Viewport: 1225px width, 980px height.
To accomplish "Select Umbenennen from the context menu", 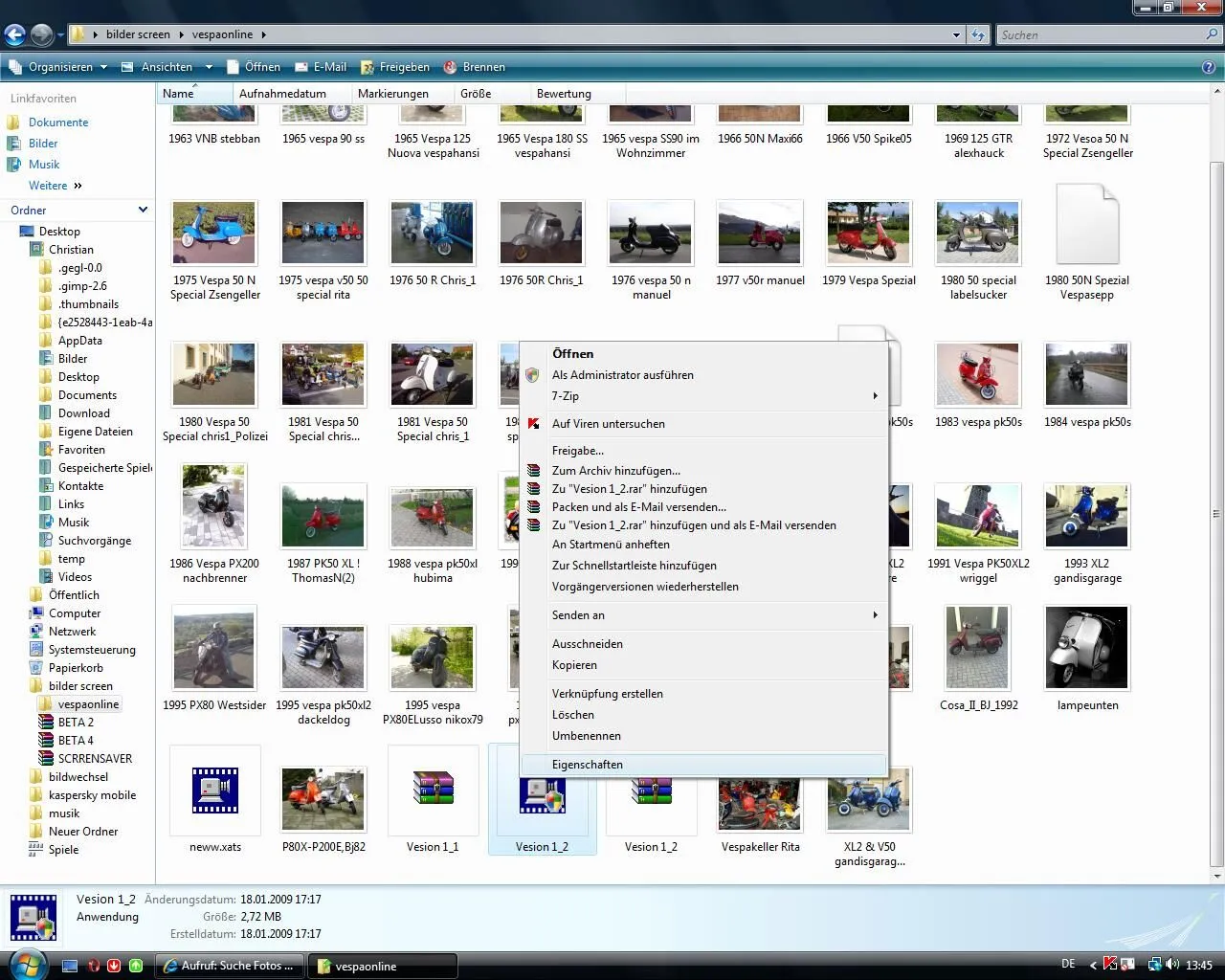I will tap(586, 736).
